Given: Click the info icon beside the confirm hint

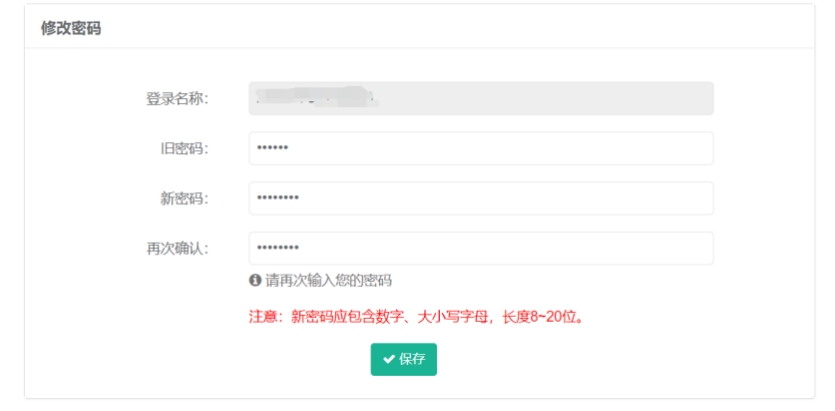Looking at the screenshot, I should [x=256, y=280].
